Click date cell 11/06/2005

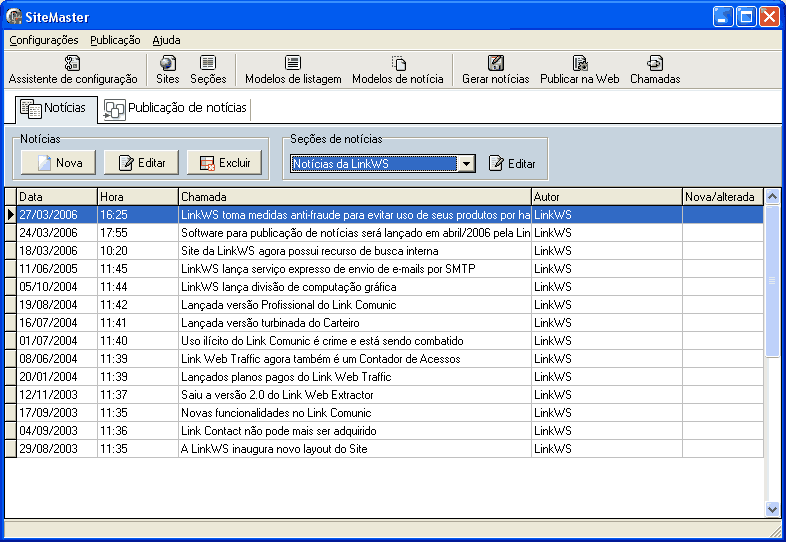tap(57, 269)
